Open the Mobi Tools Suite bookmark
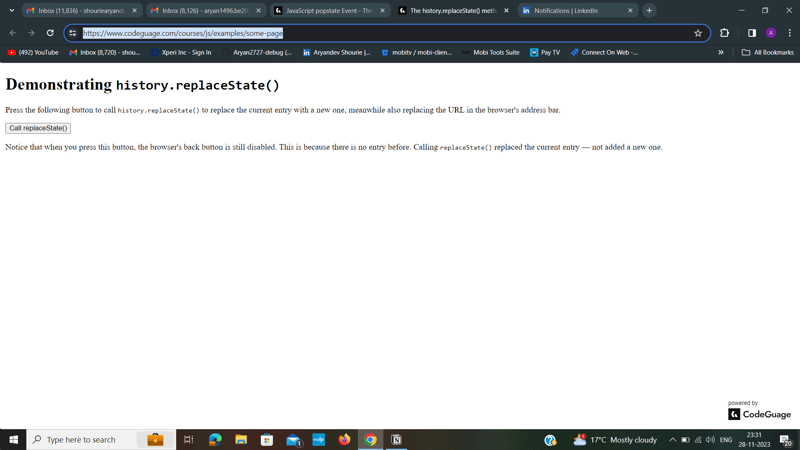This screenshot has width=800, height=450. [x=490, y=53]
